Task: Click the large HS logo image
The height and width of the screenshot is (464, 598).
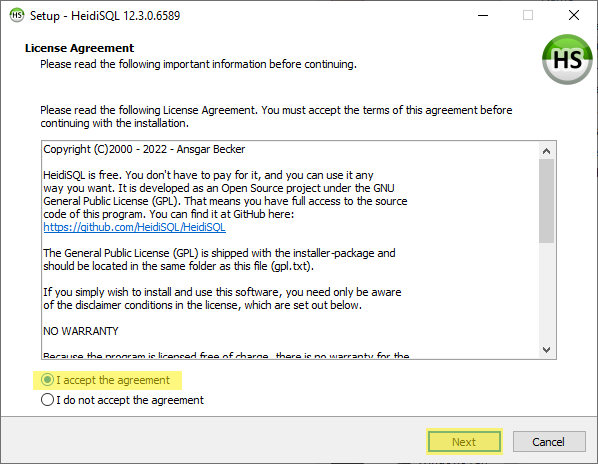Action: coord(567,59)
